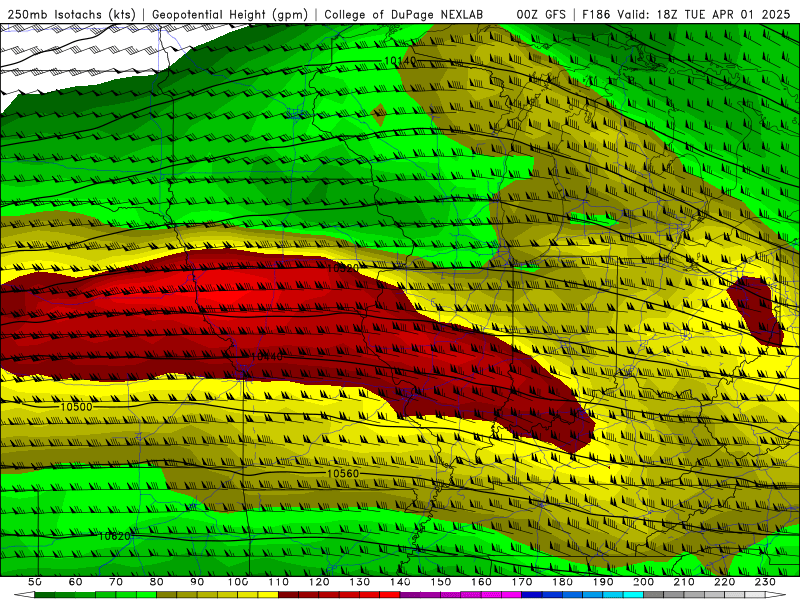The image size is (800, 600).
Task: Click the 10140 height contour label
Action: (400, 61)
